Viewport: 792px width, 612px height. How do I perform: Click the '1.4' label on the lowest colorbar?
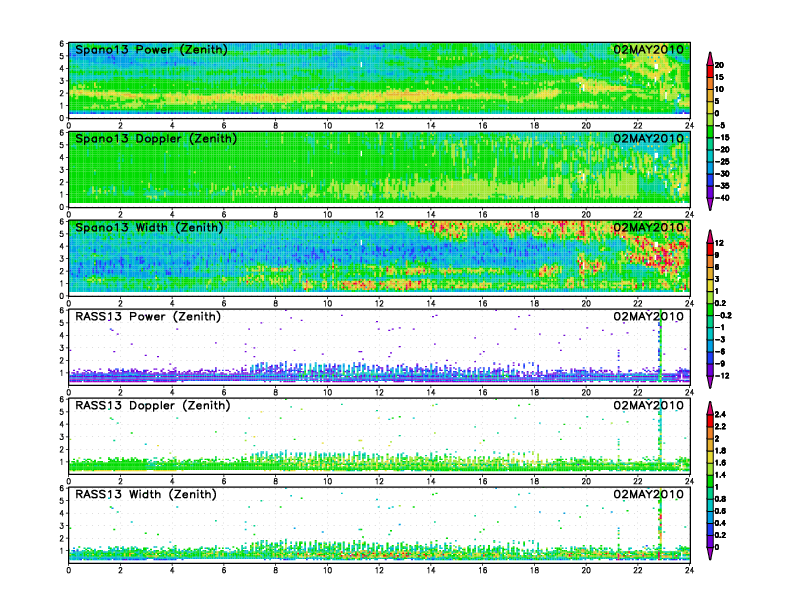coord(720,475)
